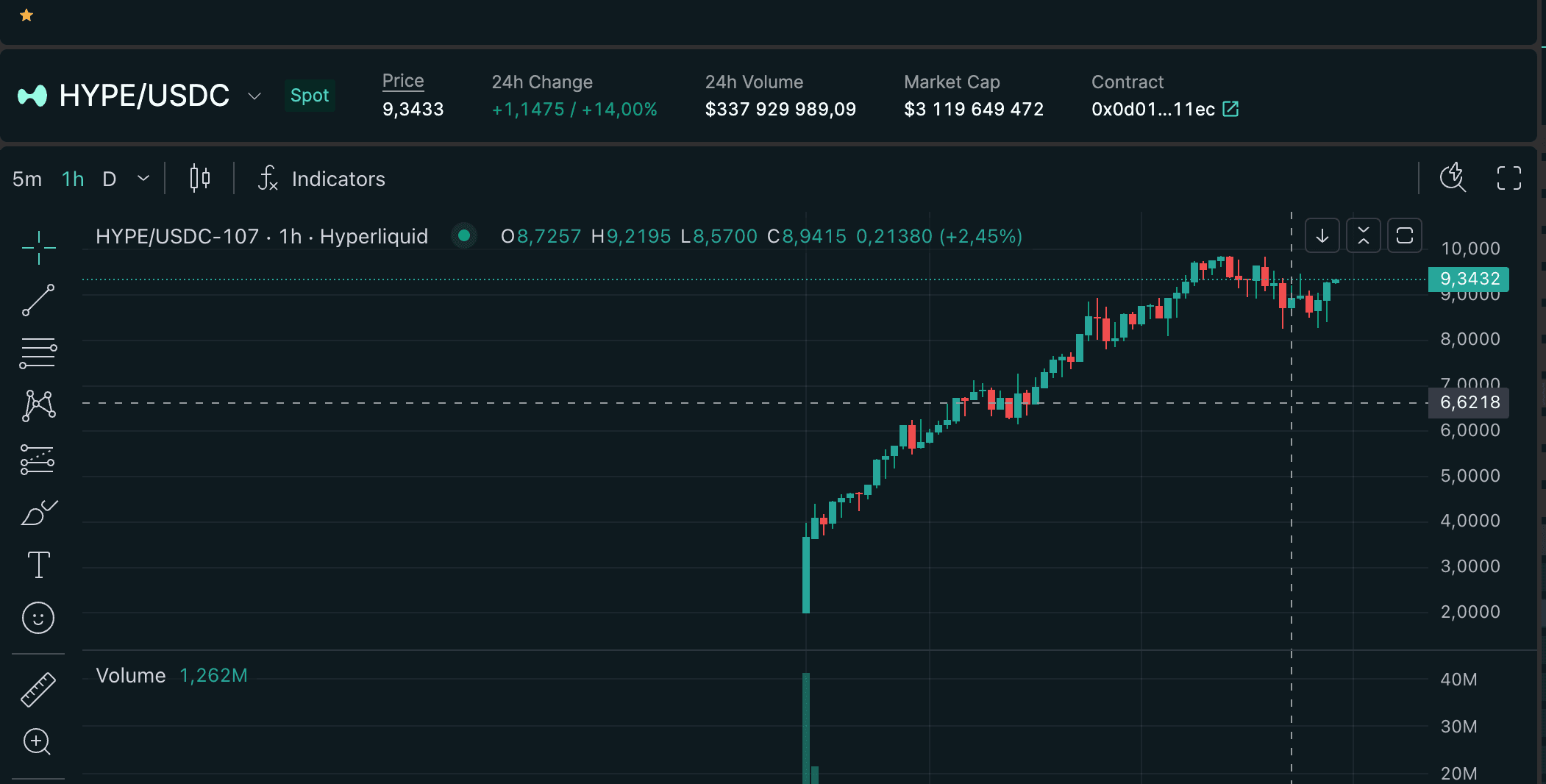Switch to the 5m timeframe
The image size is (1546, 784).
point(27,179)
